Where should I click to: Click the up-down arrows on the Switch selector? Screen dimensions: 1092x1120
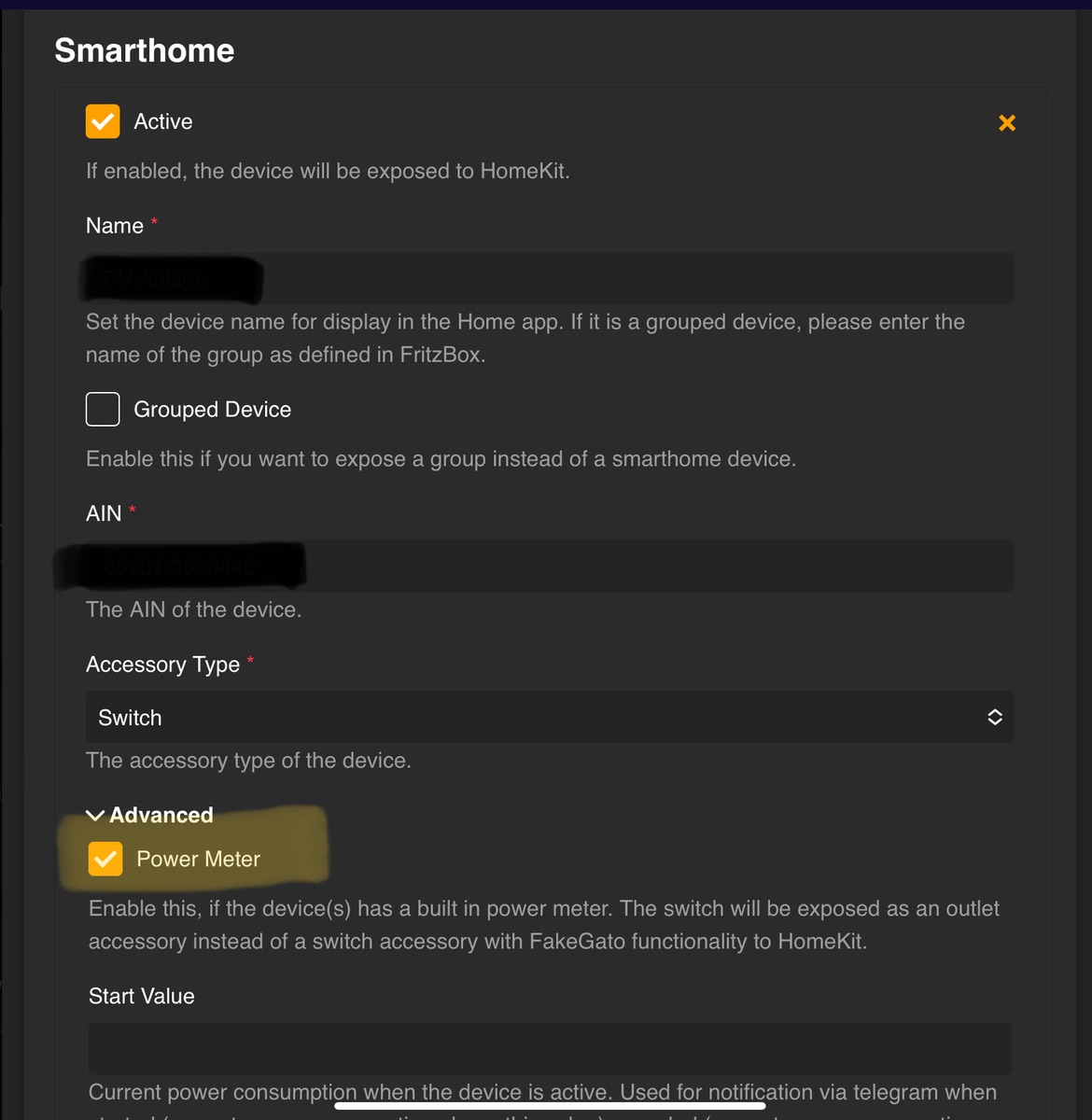point(995,717)
